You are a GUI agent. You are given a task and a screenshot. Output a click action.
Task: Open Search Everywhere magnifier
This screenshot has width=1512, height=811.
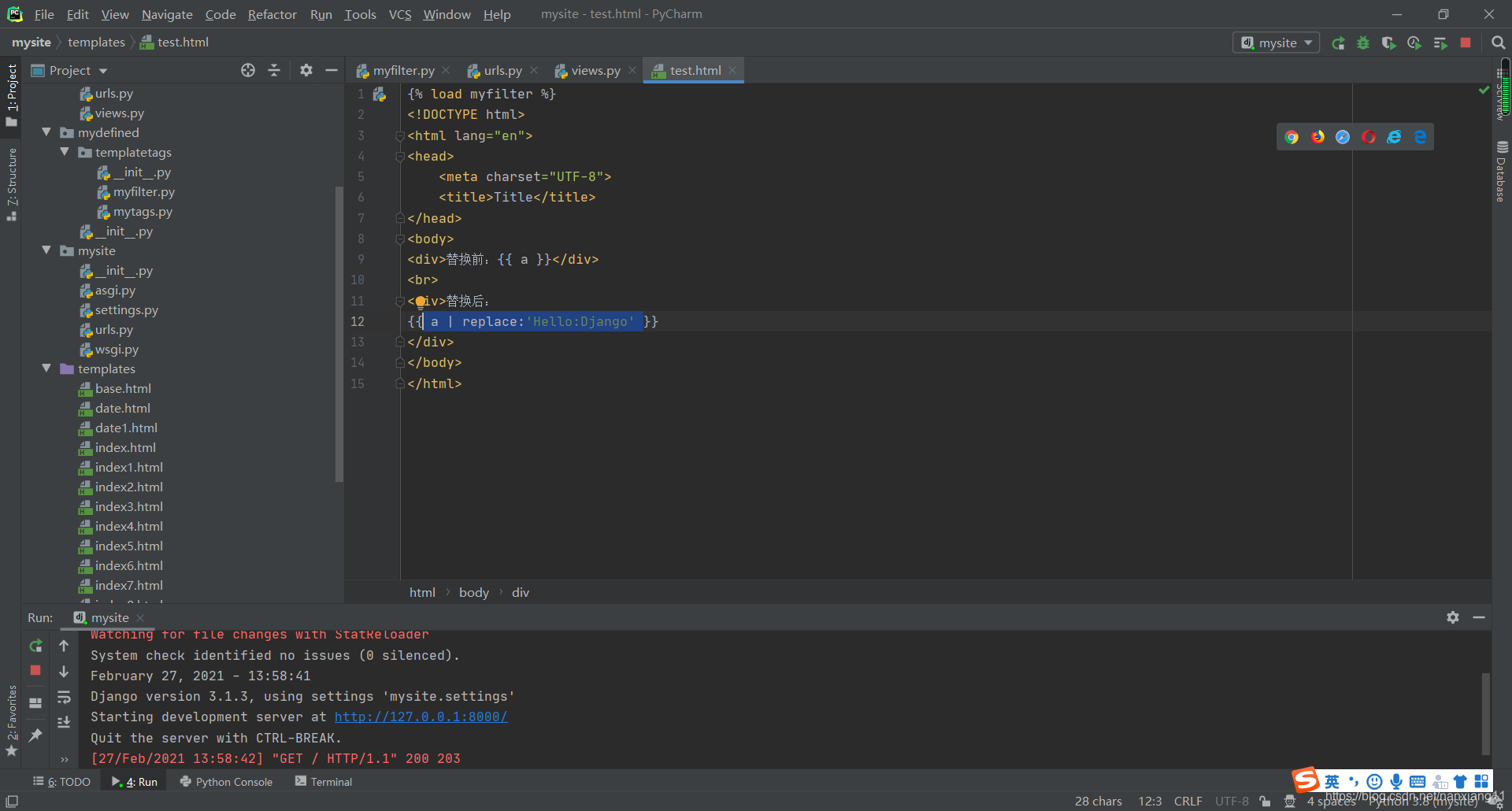tap(1498, 43)
